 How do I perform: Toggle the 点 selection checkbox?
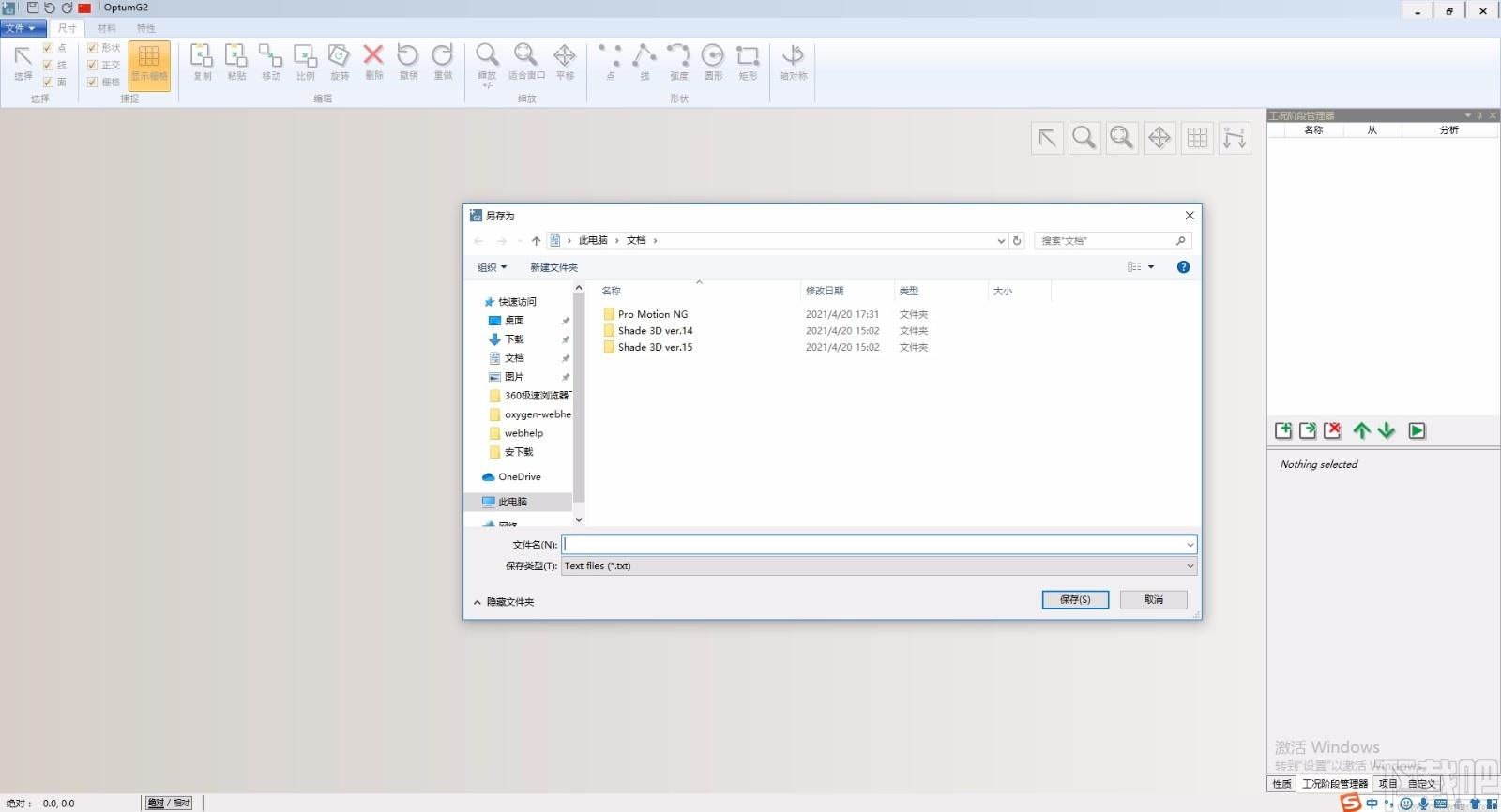(48, 48)
